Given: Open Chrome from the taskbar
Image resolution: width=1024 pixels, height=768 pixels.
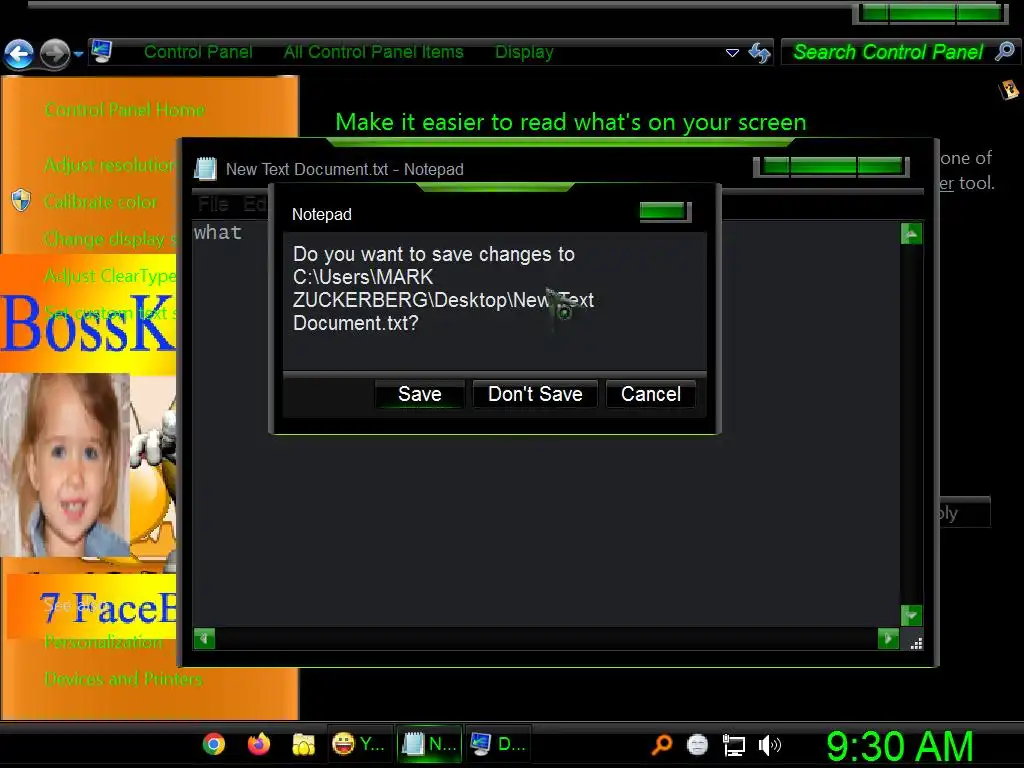Looking at the screenshot, I should (214, 744).
